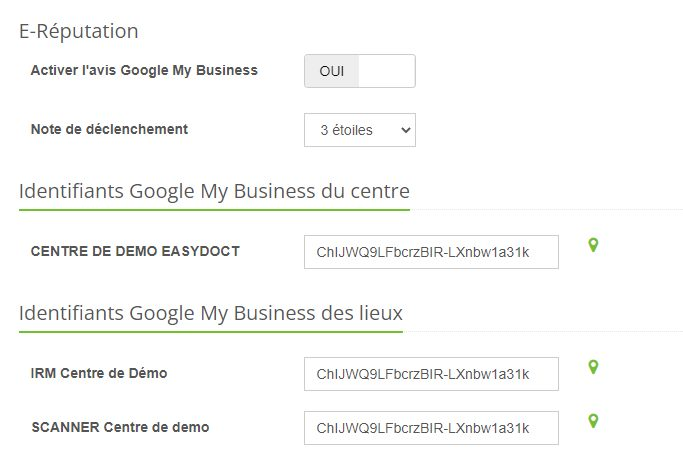Image resolution: width=683 pixels, height=465 pixels.
Task: Click the Note de déclenchement label
Action: [109, 129]
